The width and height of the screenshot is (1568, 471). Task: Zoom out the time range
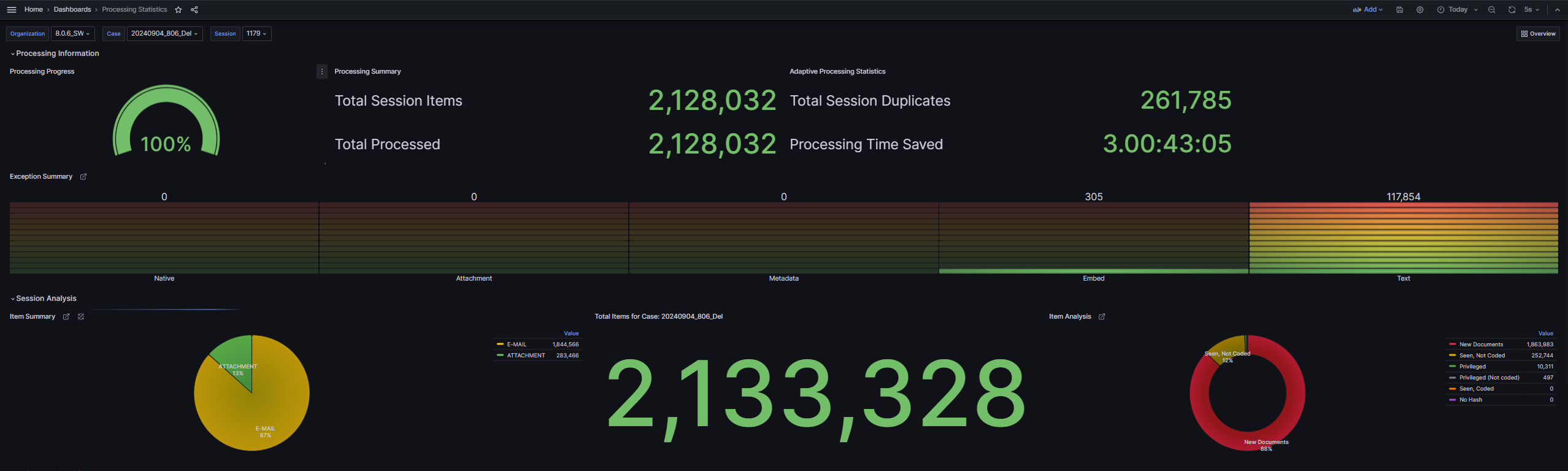click(x=1492, y=10)
